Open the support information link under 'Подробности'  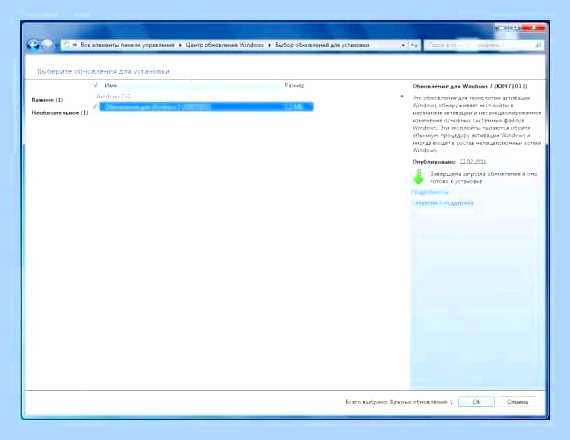pos(444,203)
